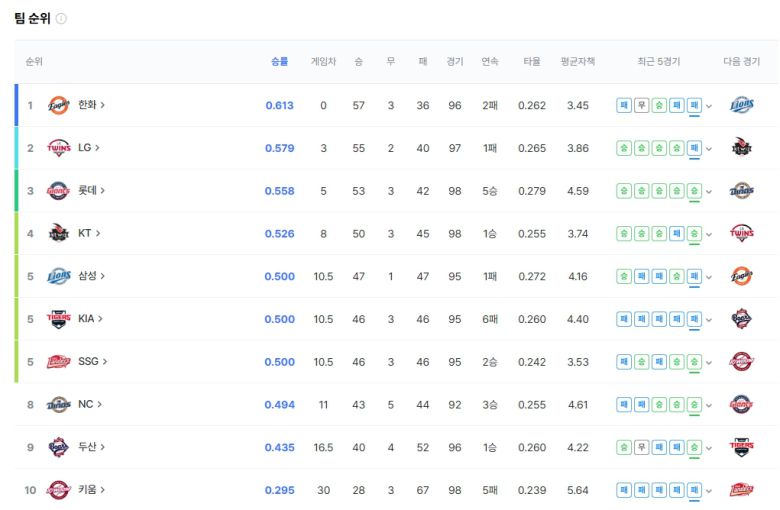Open 한화's next game opponent Lions logo
This screenshot has width=780, height=510.
[x=741, y=105]
